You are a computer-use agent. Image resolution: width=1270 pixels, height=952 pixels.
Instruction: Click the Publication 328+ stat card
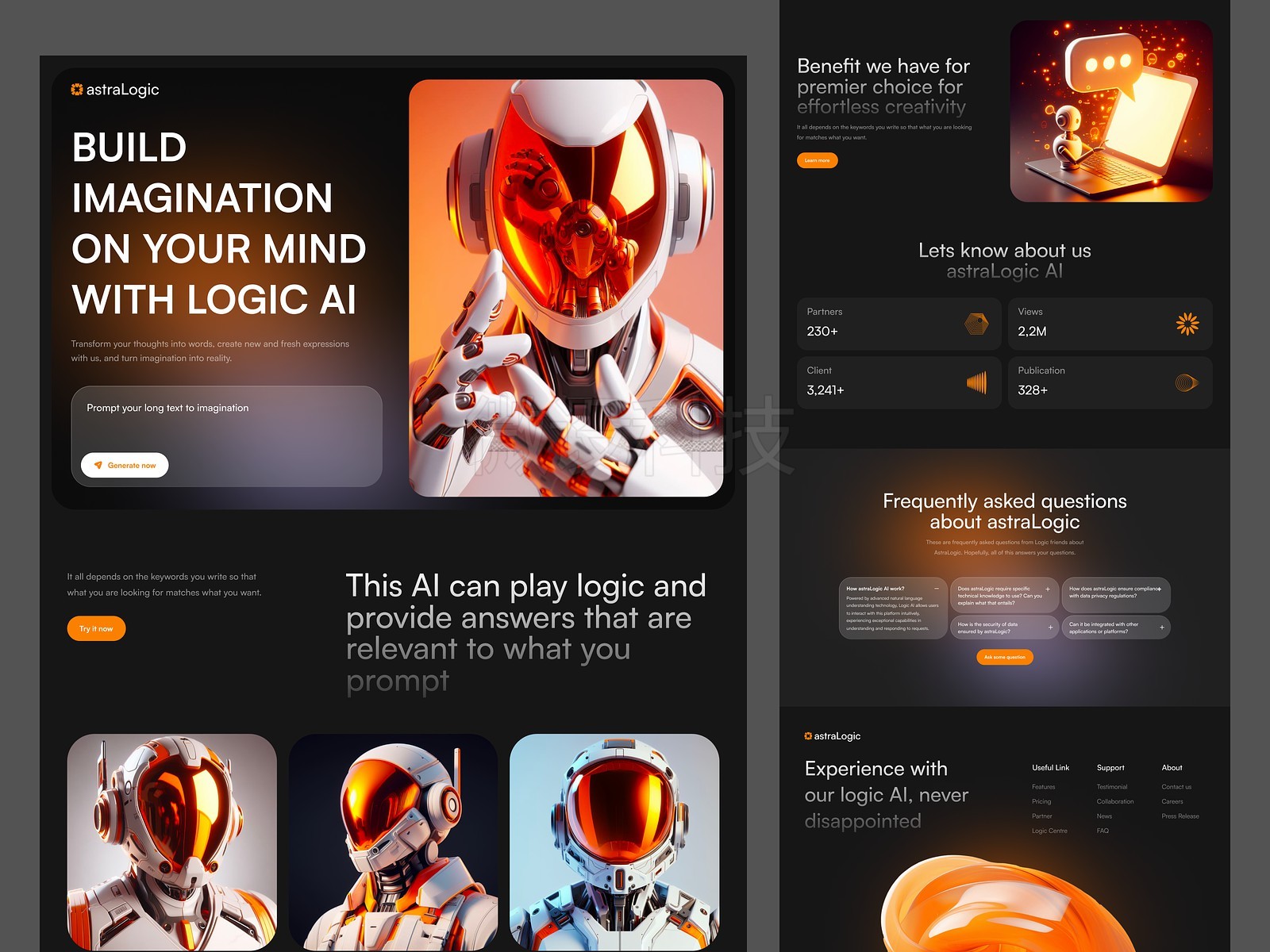pos(1110,382)
